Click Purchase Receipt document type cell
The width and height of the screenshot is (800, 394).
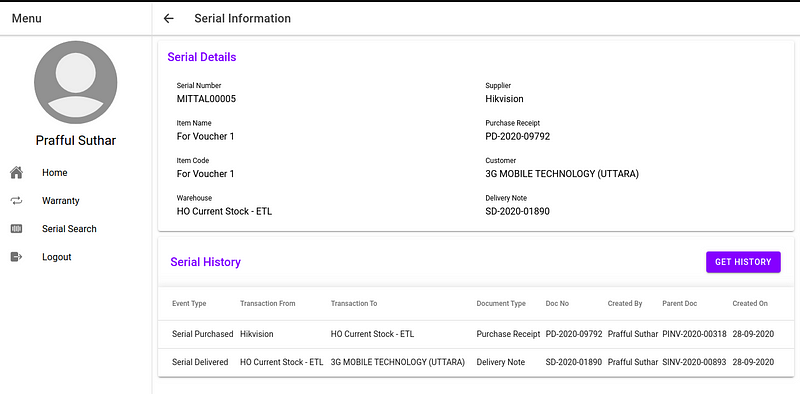click(508, 334)
